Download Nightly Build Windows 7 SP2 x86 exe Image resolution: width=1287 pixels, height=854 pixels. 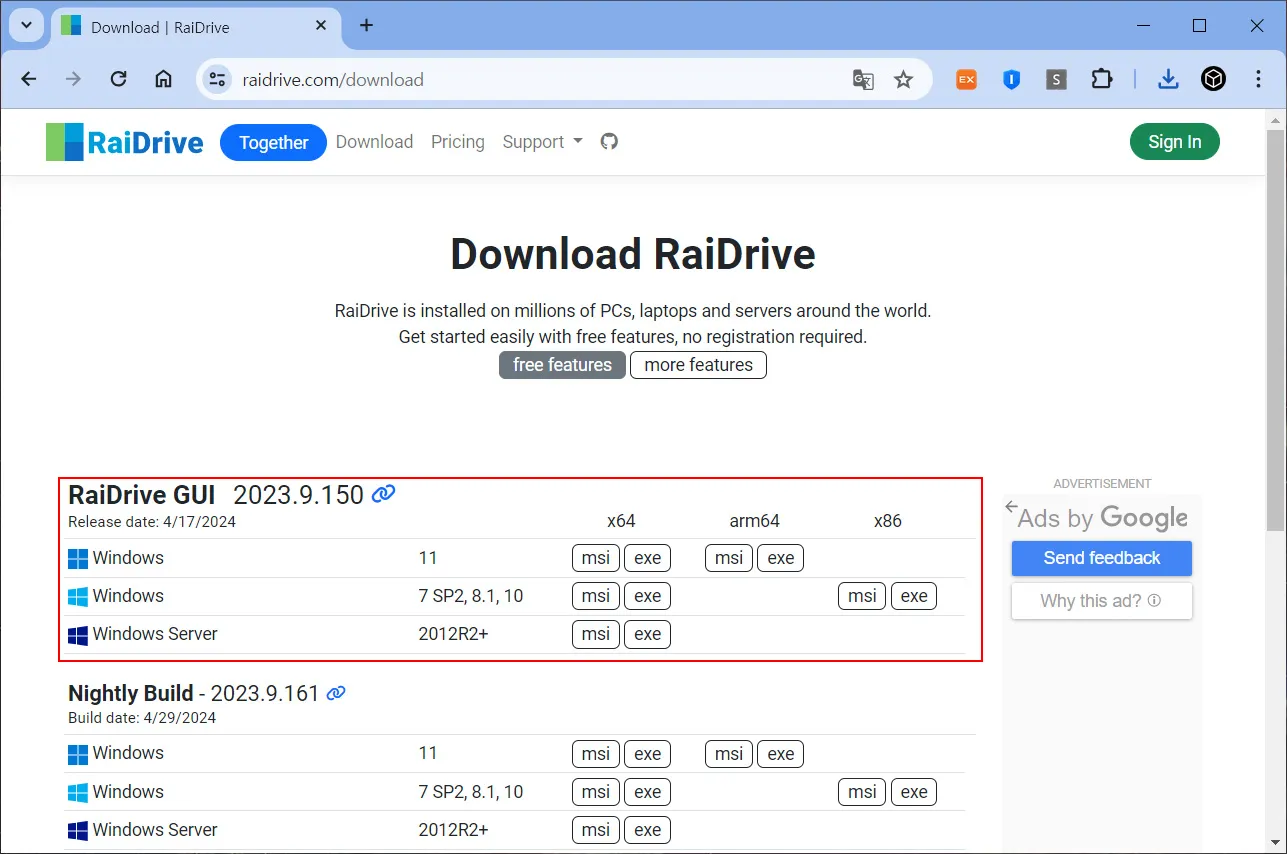pos(914,792)
